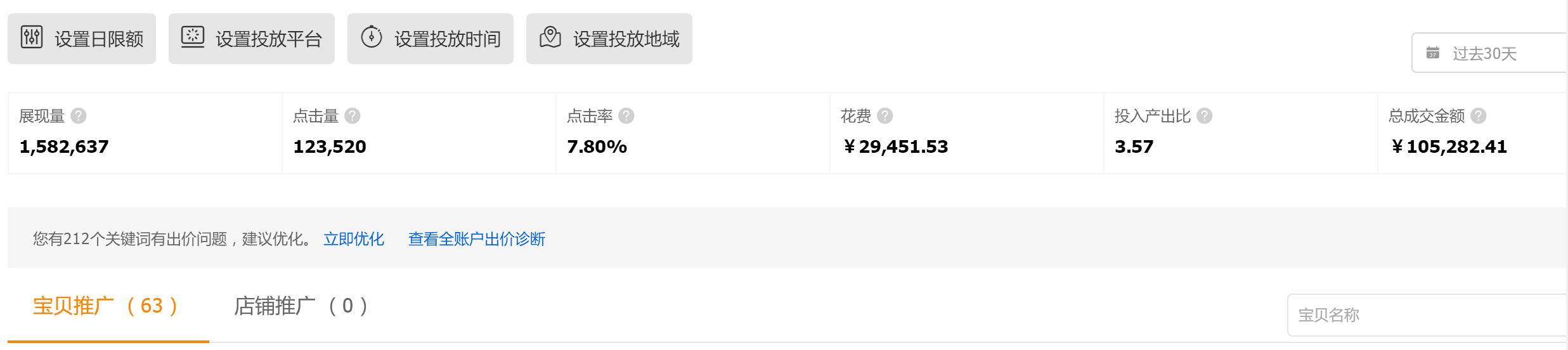Click the 设置日限额 button

[x=82, y=39]
